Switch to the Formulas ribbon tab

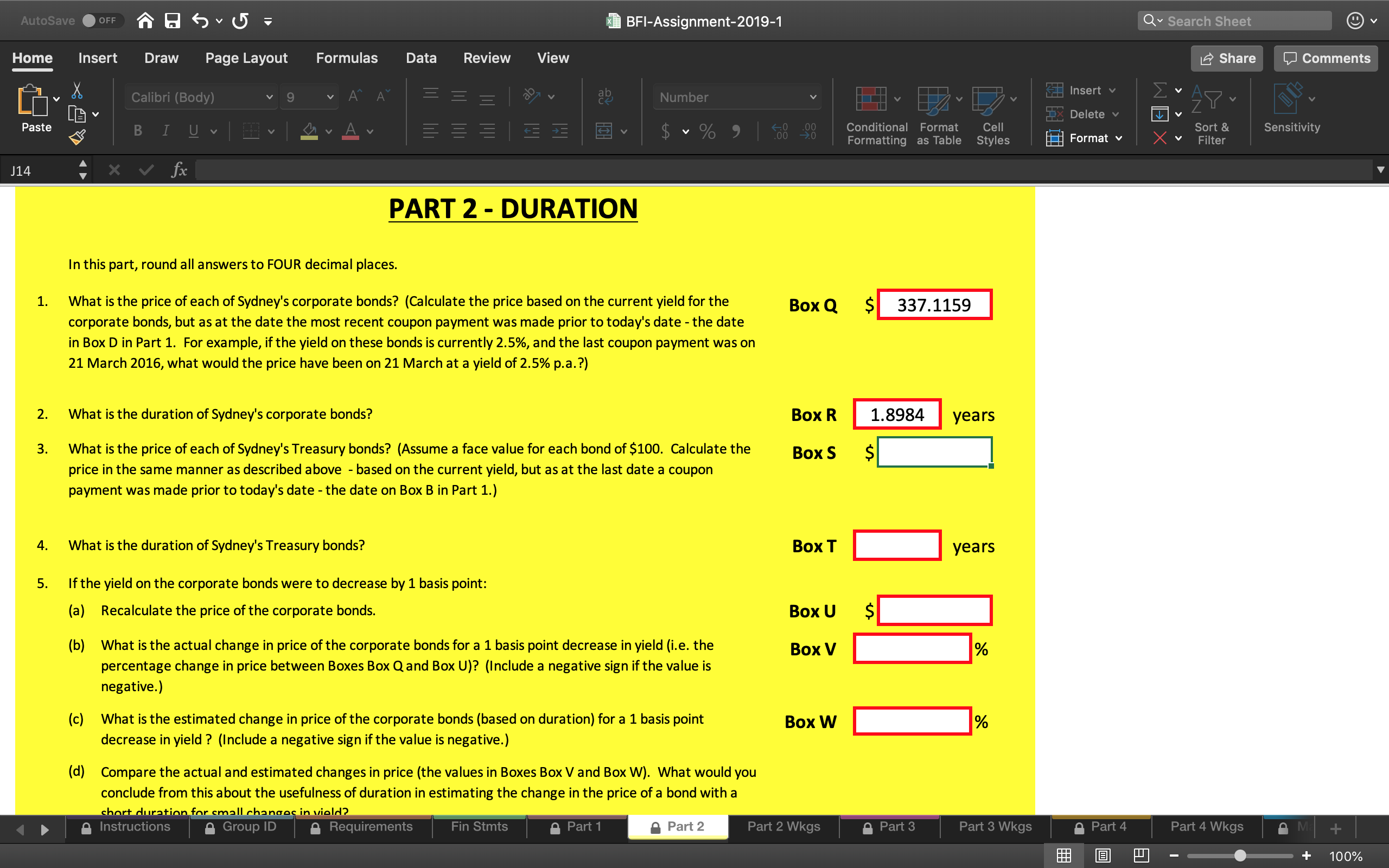tap(347, 58)
